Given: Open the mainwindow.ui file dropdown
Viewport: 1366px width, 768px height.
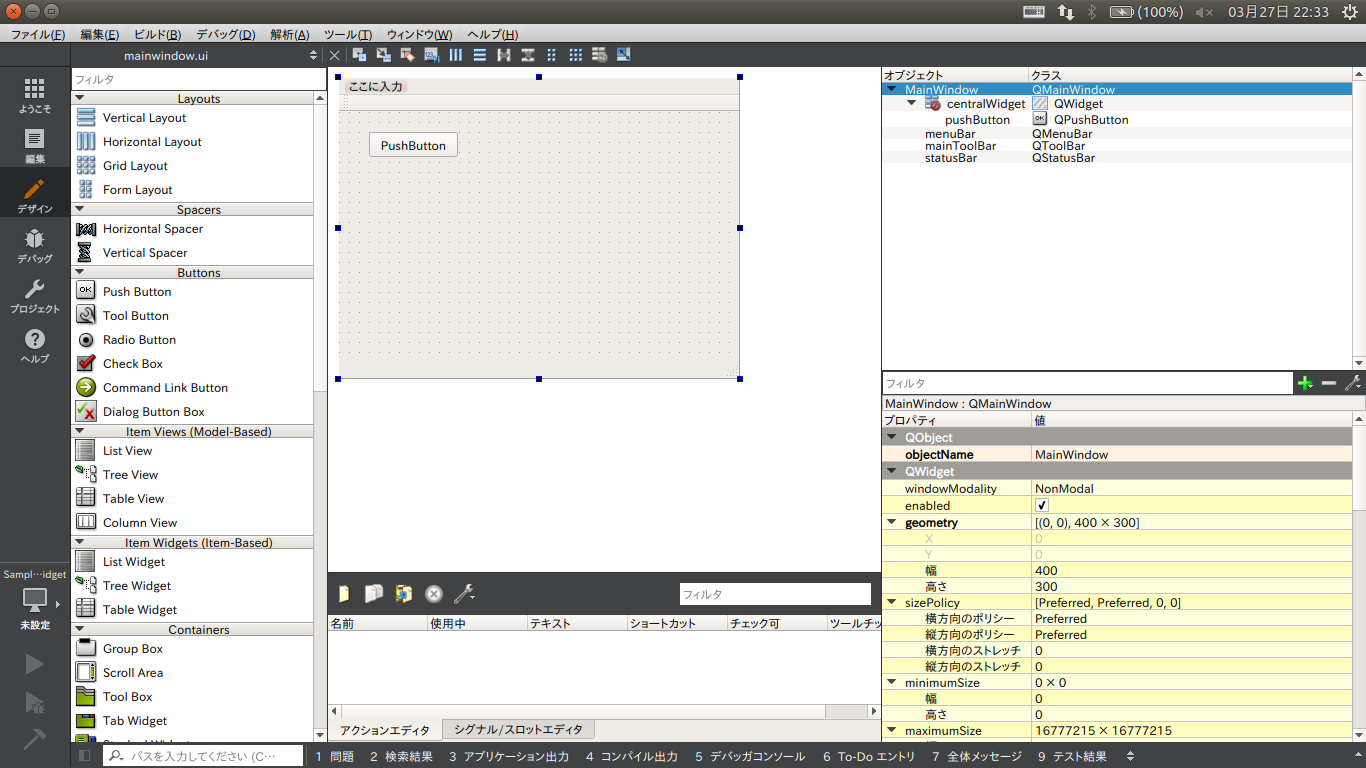Looking at the screenshot, I should 313,56.
